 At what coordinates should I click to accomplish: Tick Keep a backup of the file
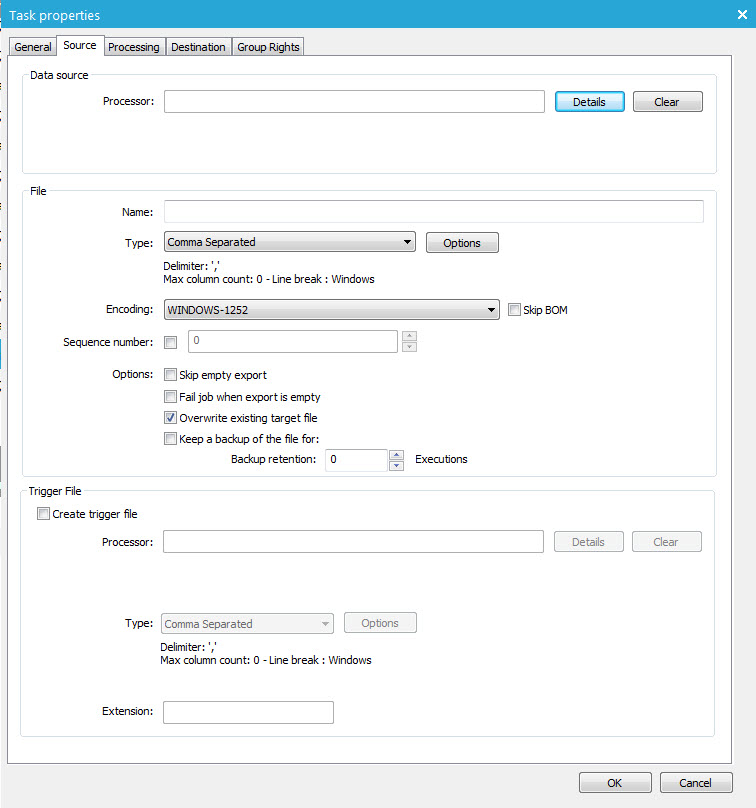click(170, 438)
